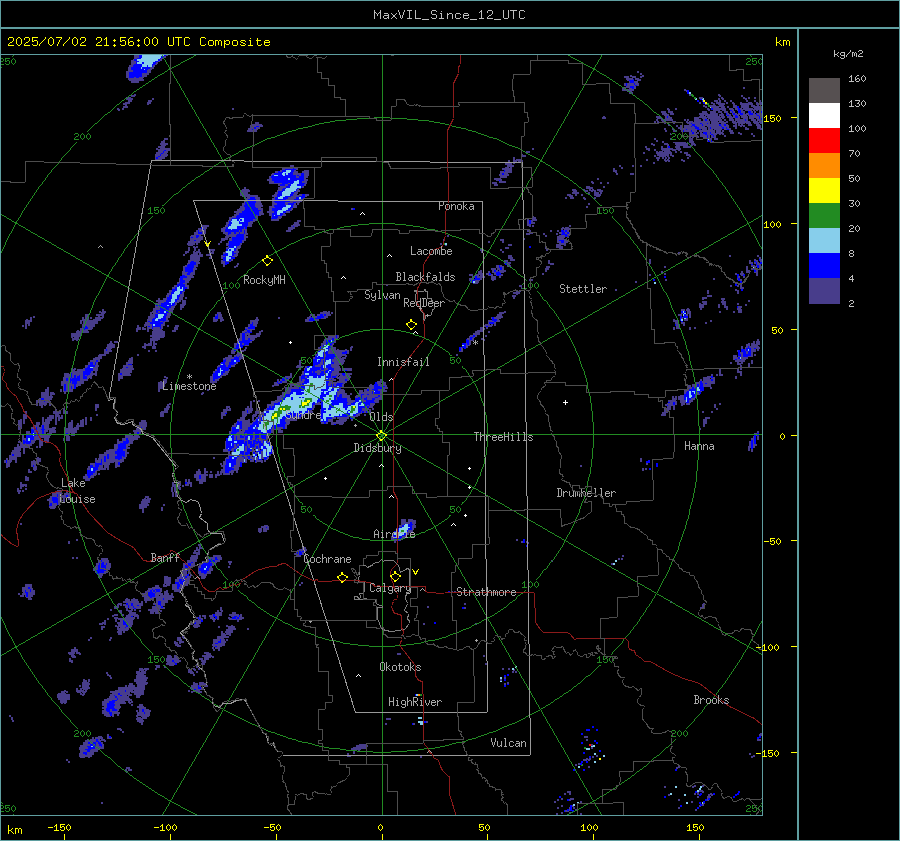The height and width of the screenshot is (841, 900).
Task: Select the Sundre label inside the storm cell
Action: point(303,415)
